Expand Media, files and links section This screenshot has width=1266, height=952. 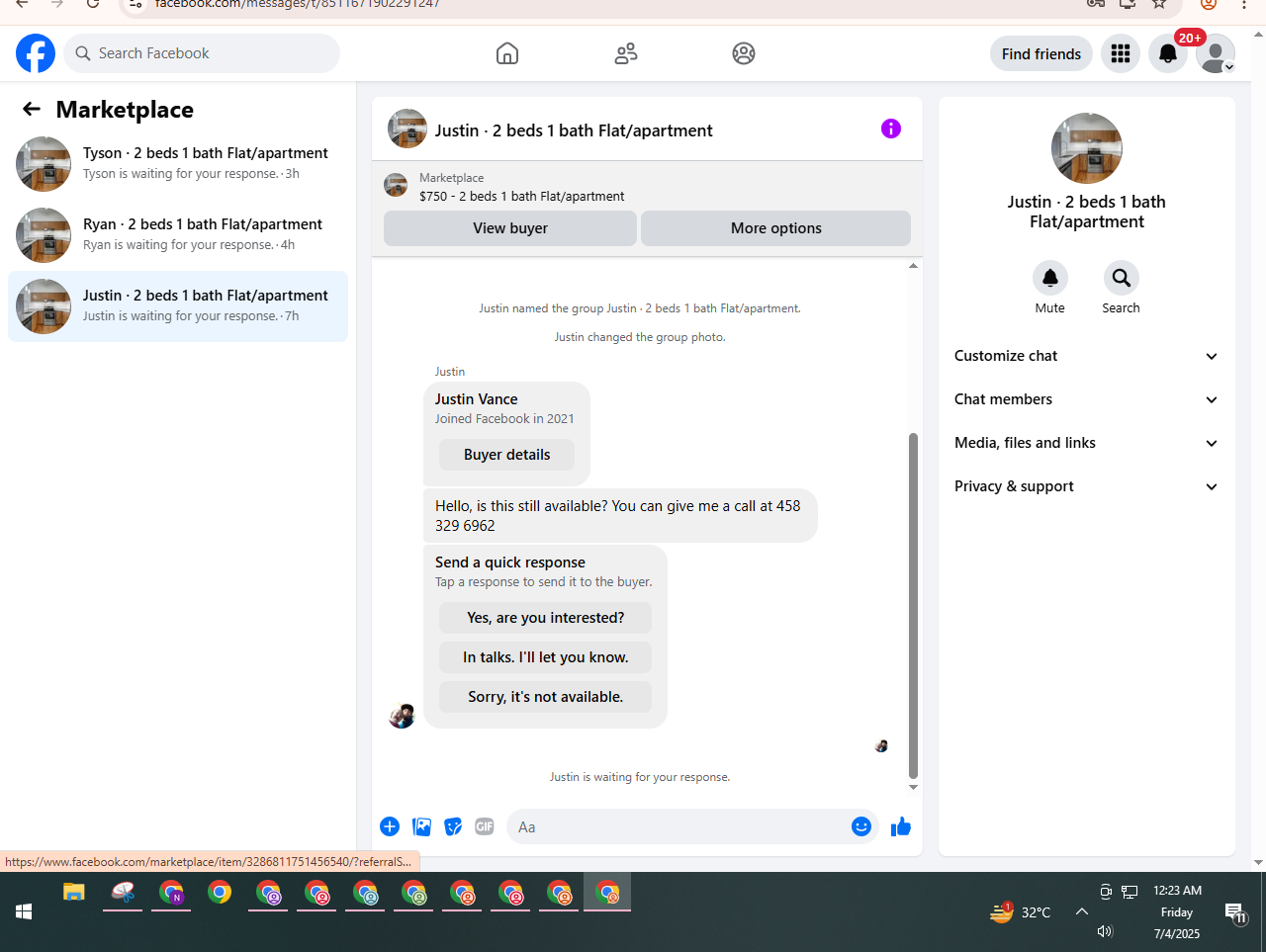[x=1086, y=443]
